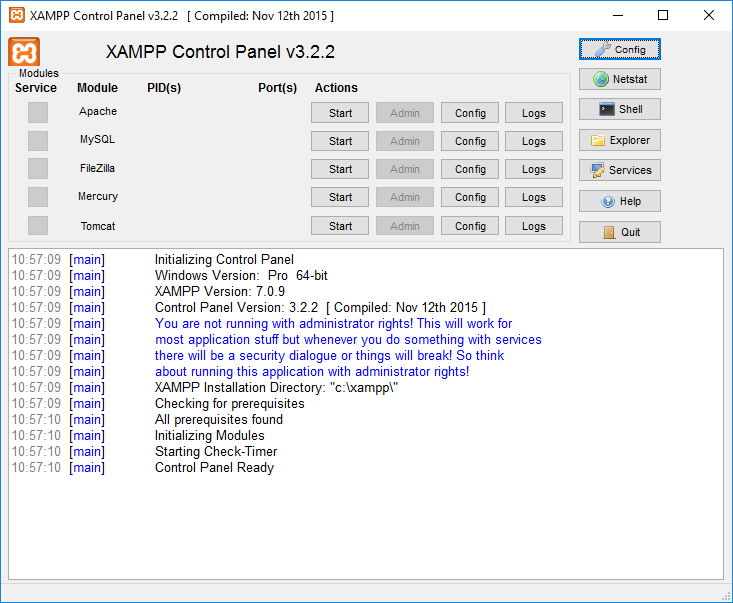
Task: View Logs for Tomcat
Action: pos(534,226)
